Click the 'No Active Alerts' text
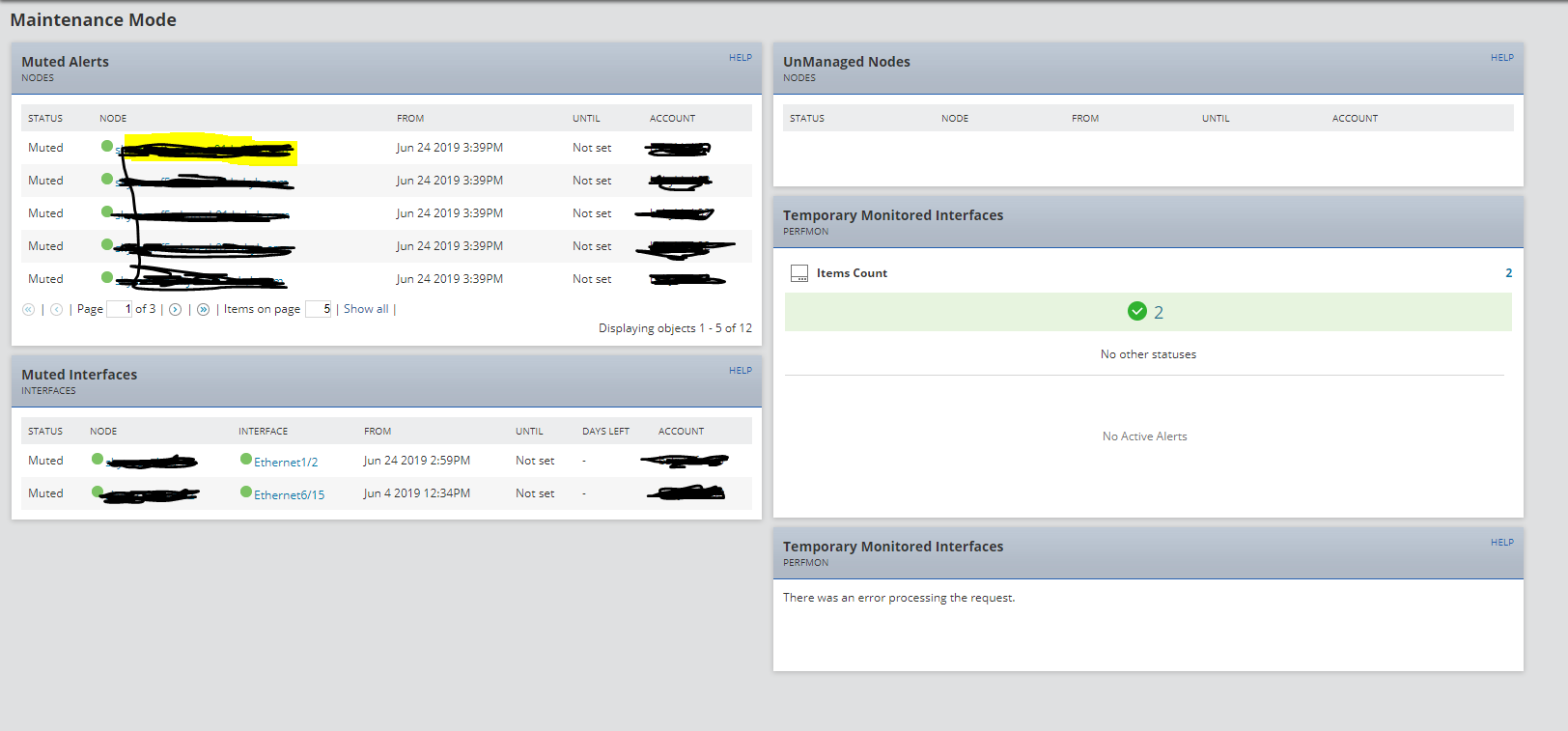This screenshot has width=1568, height=731. [1145, 436]
